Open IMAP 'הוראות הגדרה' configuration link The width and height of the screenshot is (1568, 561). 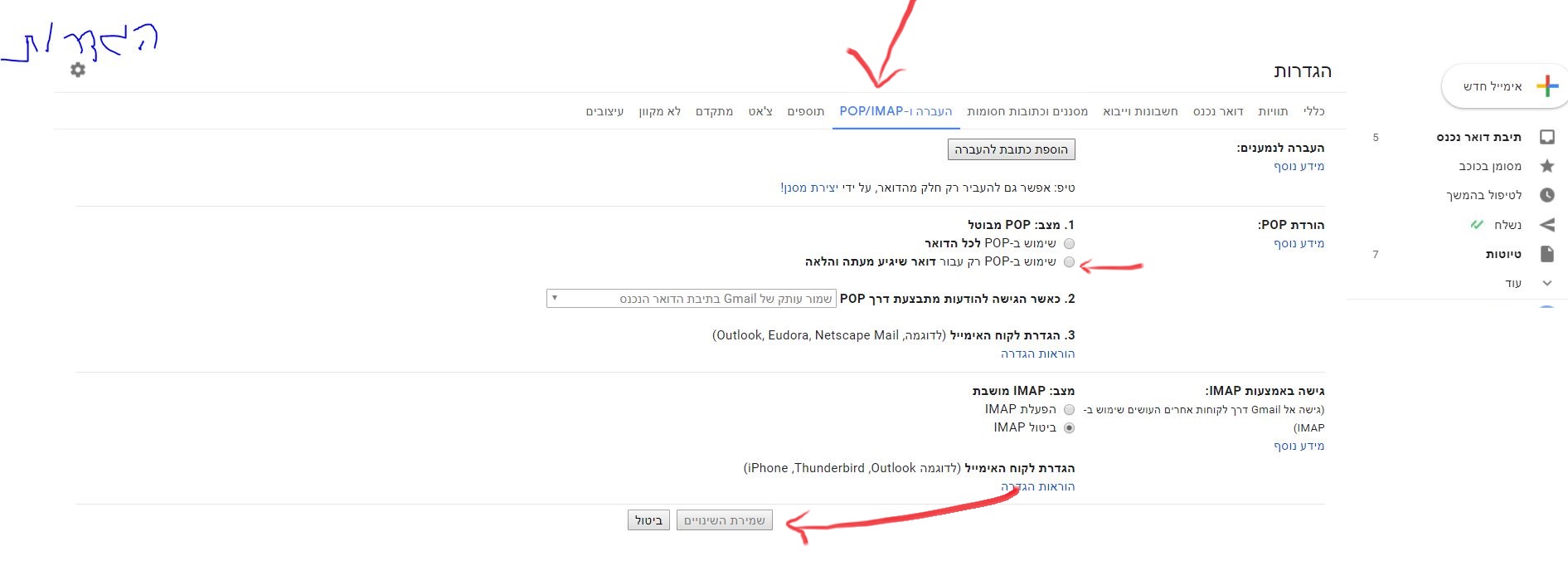[1037, 486]
